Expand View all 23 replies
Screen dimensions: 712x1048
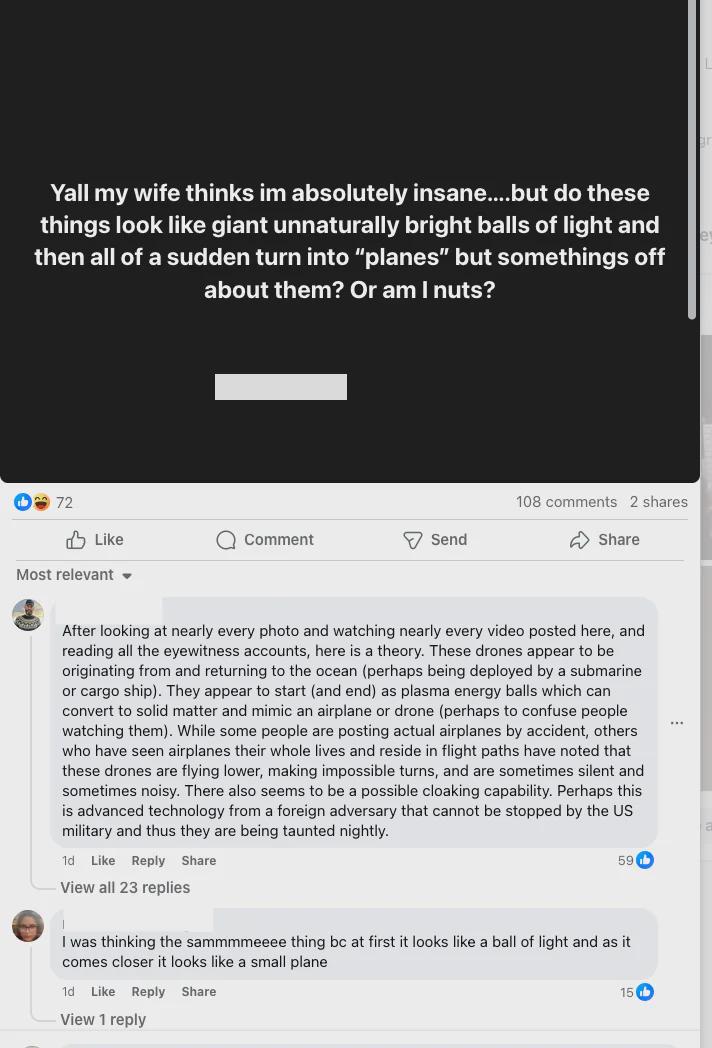[x=125, y=888]
